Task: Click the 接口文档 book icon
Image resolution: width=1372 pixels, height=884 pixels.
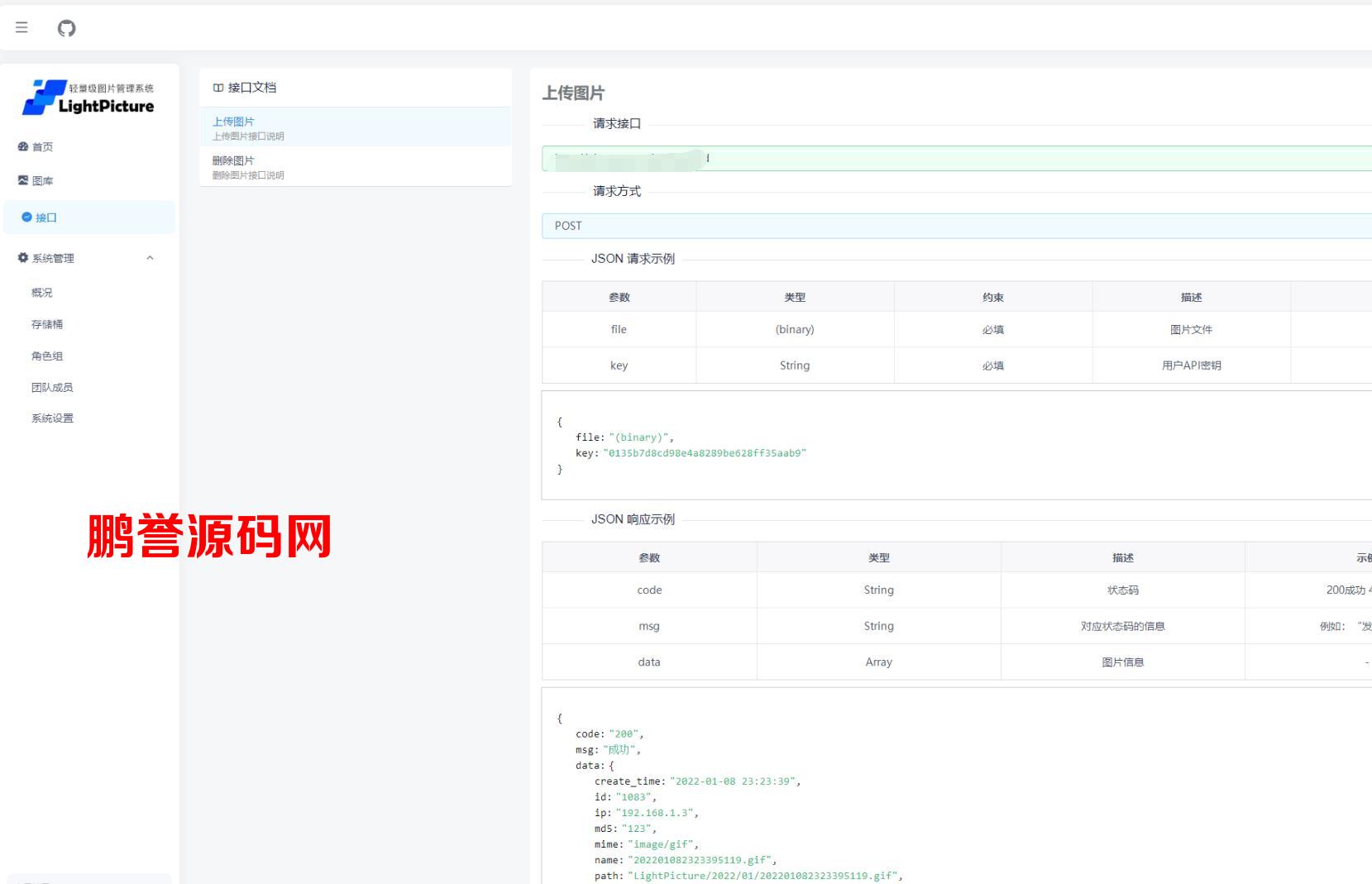Action: coord(218,88)
